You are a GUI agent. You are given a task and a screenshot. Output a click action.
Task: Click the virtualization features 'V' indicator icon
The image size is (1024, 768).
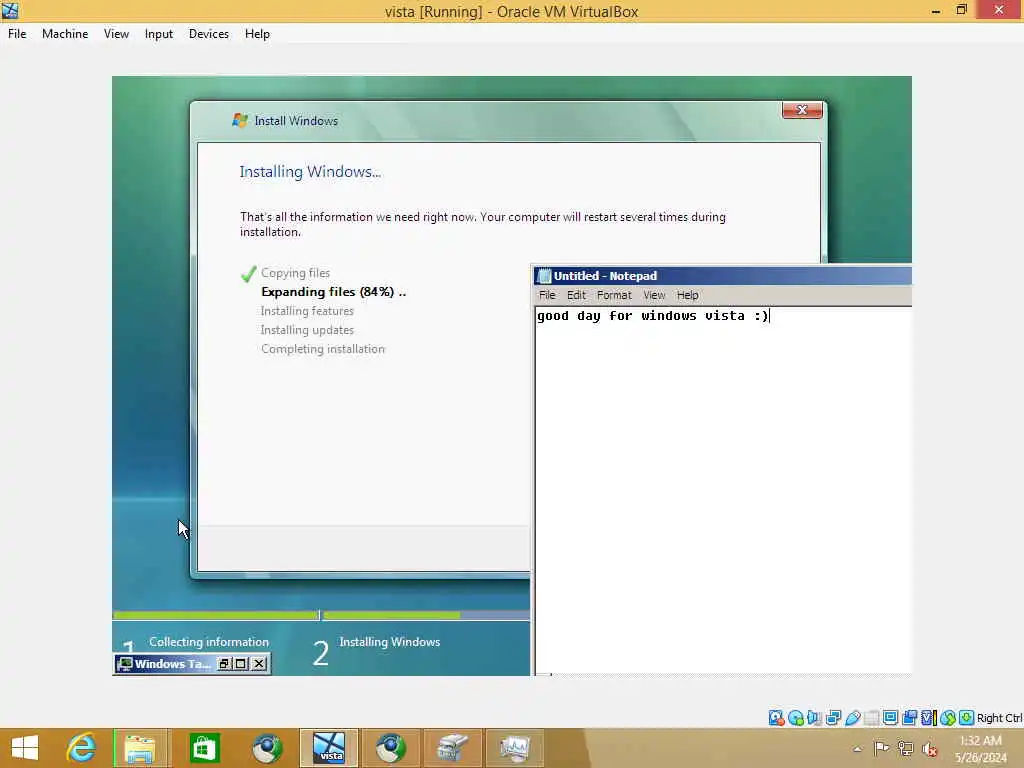(x=929, y=718)
